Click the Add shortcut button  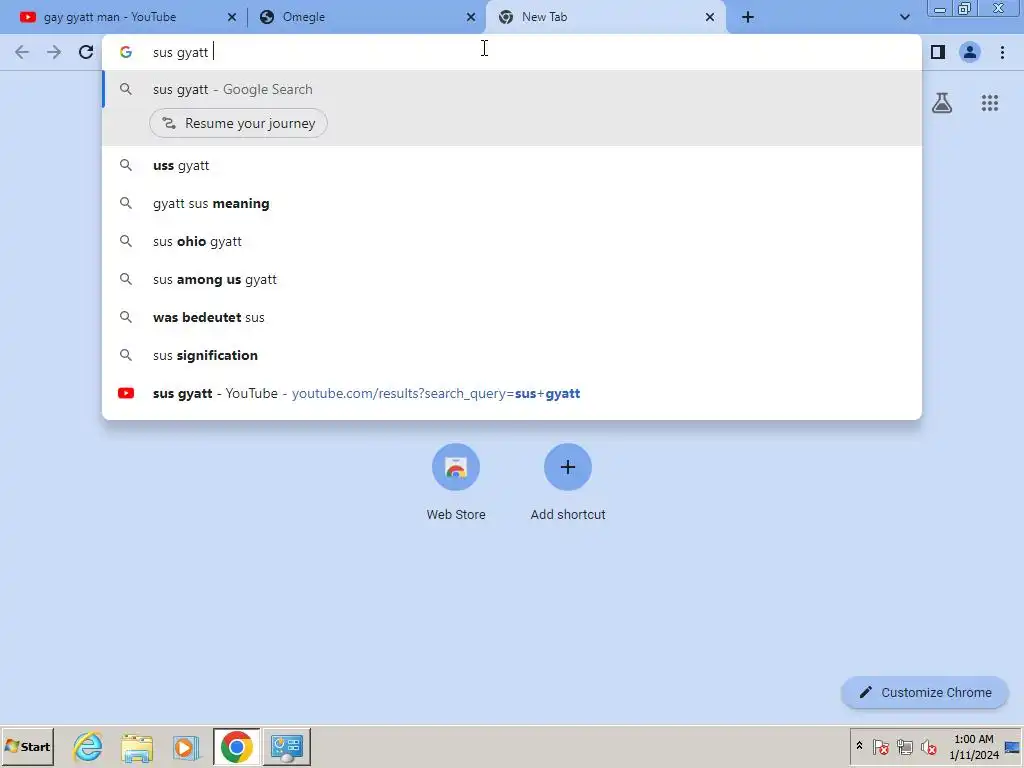[568, 483]
